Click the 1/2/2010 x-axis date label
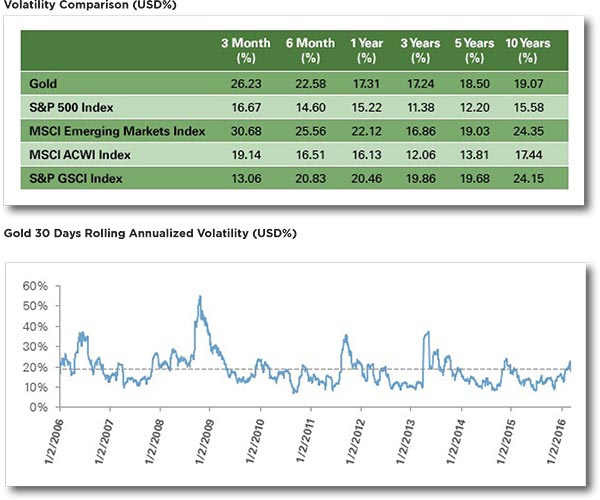The image size is (600, 500). (255, 441)
